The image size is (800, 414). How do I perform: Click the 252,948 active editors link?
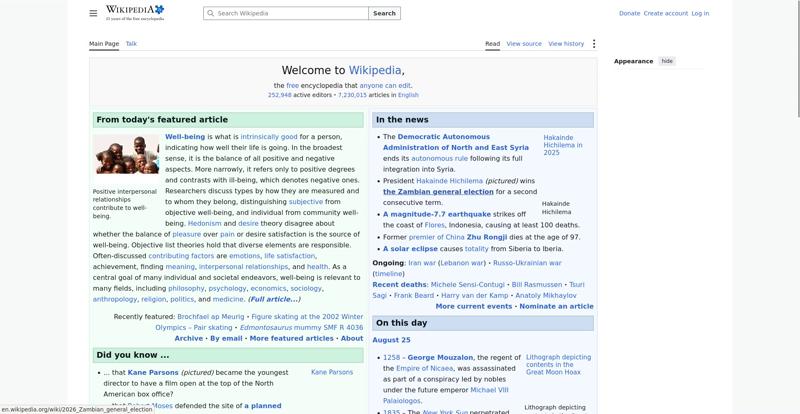[280, 95]
